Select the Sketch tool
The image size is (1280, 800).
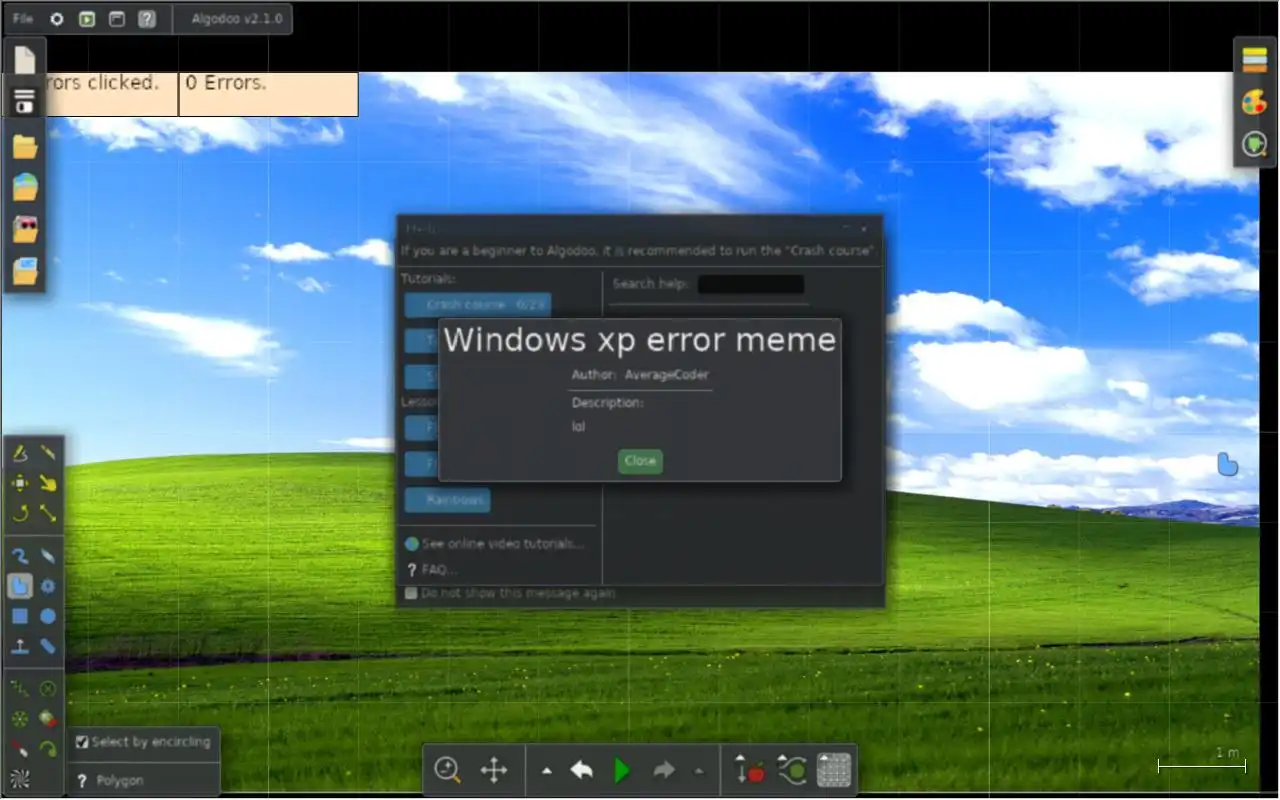(x=19, y=454)
